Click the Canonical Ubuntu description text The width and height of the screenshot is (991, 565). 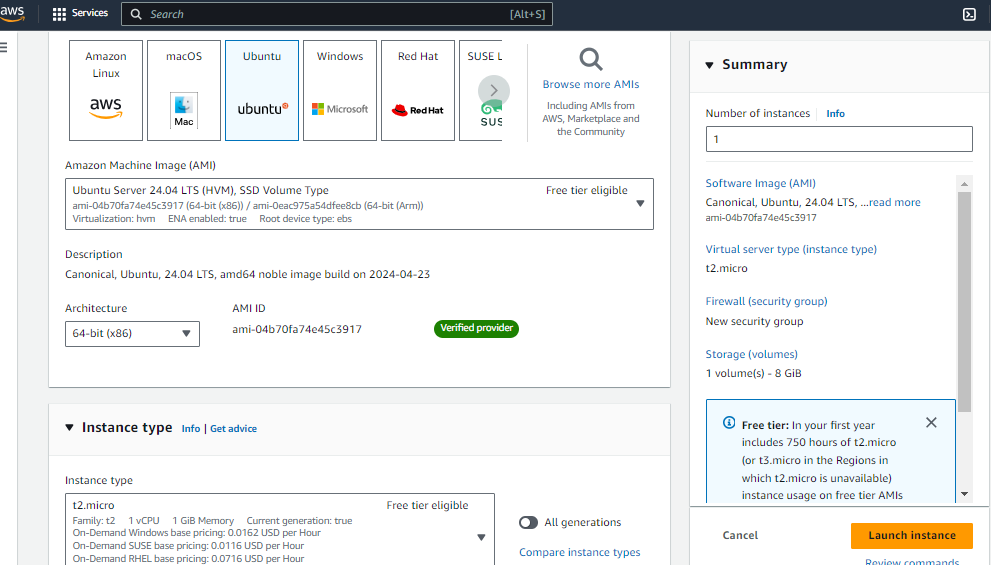click(247, 274)
